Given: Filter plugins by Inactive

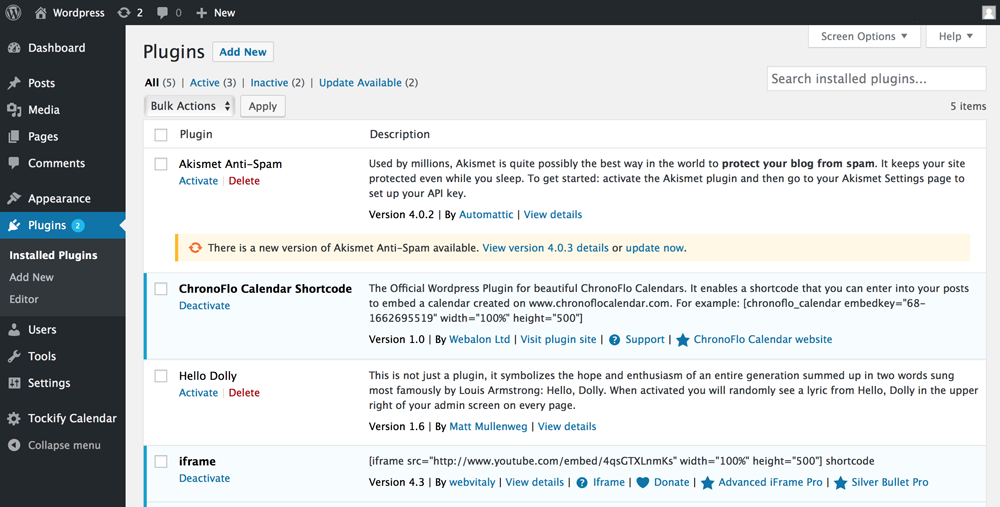Looking at the screenshot, I should pyautogui.click(x=269, y=83).
